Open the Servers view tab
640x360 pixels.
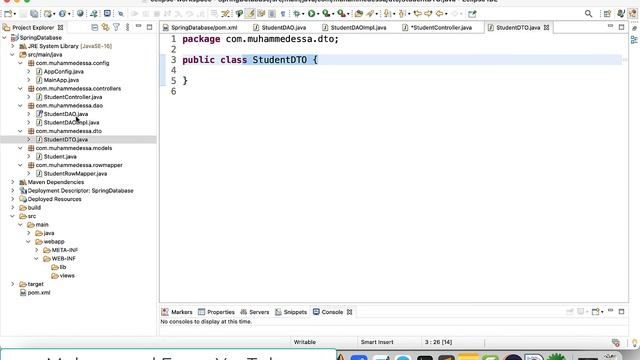255,312
